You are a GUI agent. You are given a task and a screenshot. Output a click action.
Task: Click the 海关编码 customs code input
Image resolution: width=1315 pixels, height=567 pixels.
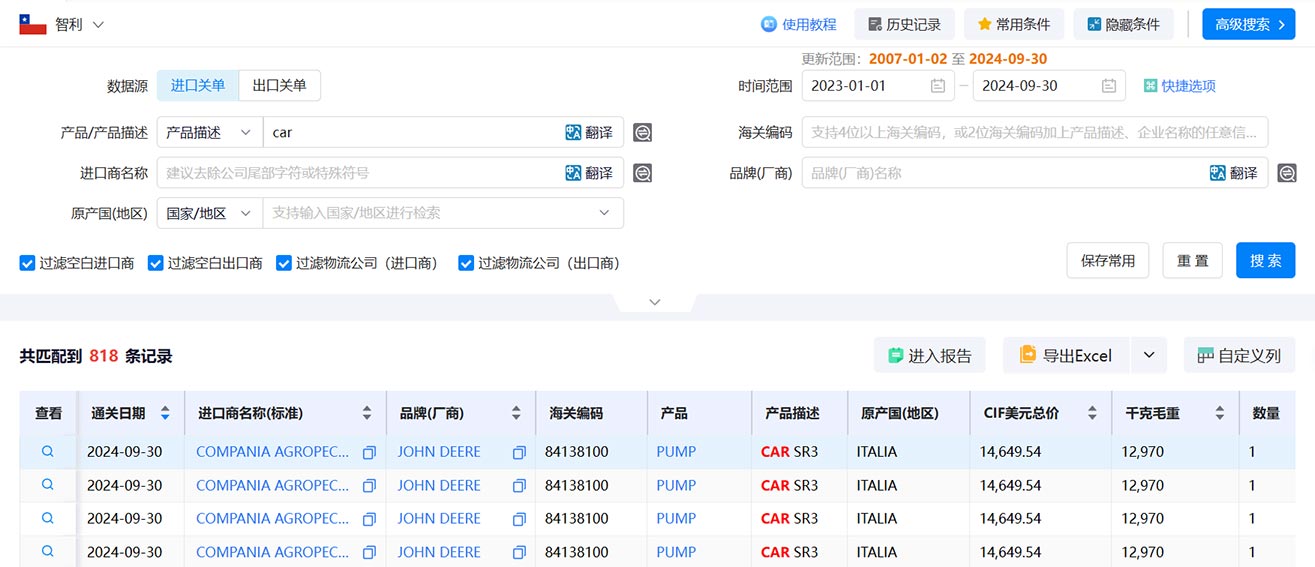click(x=1035, y=132)
